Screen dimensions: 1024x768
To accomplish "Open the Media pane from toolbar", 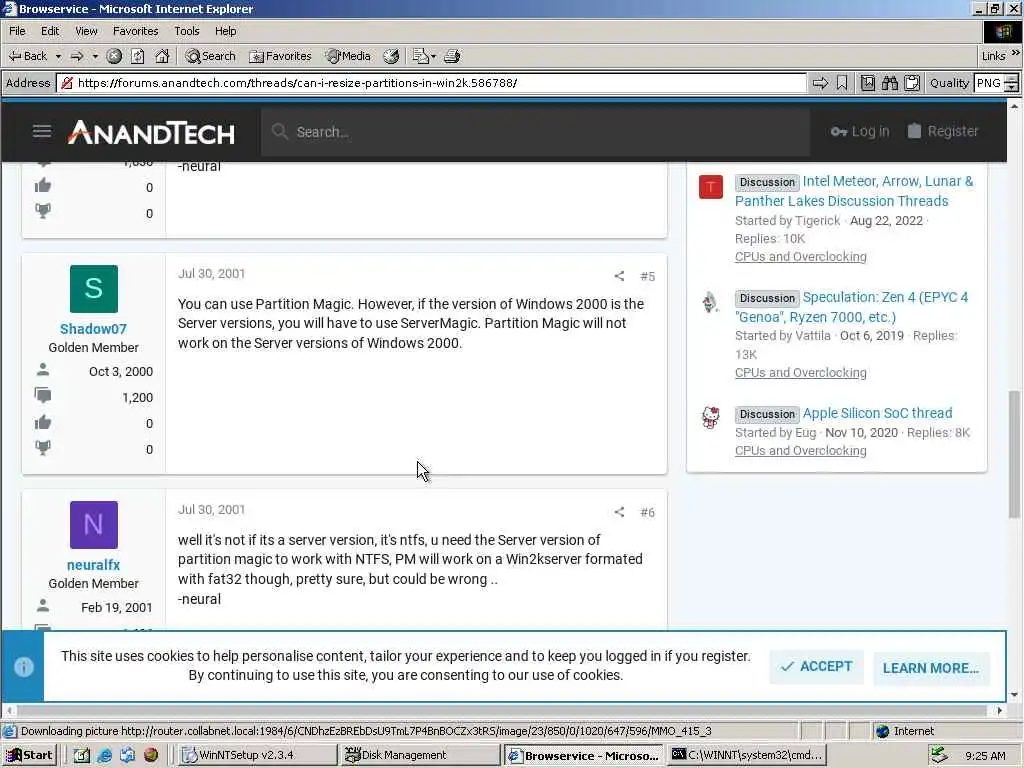I will [x=349, y=56].
